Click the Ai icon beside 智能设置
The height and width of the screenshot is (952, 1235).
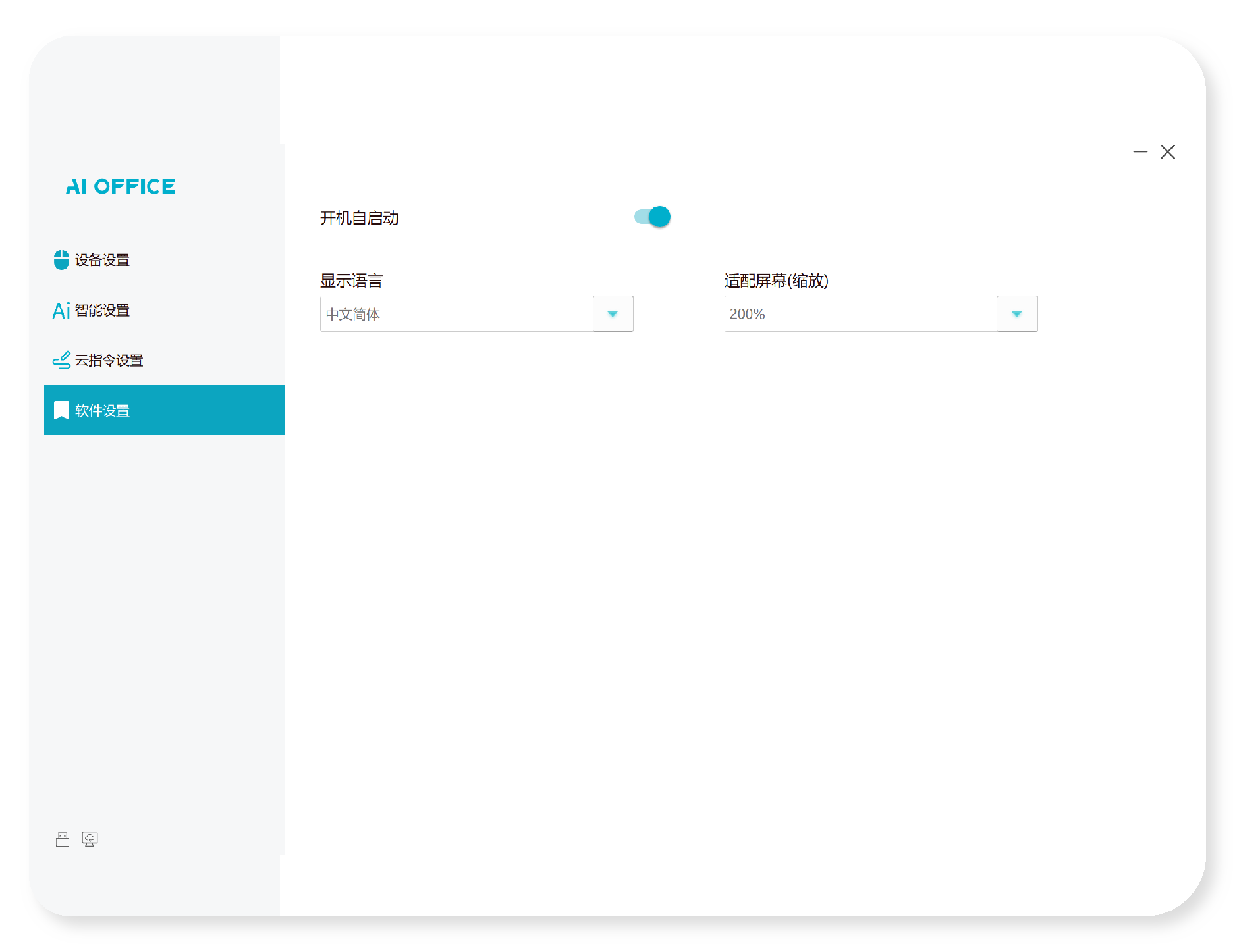(61, 311)
